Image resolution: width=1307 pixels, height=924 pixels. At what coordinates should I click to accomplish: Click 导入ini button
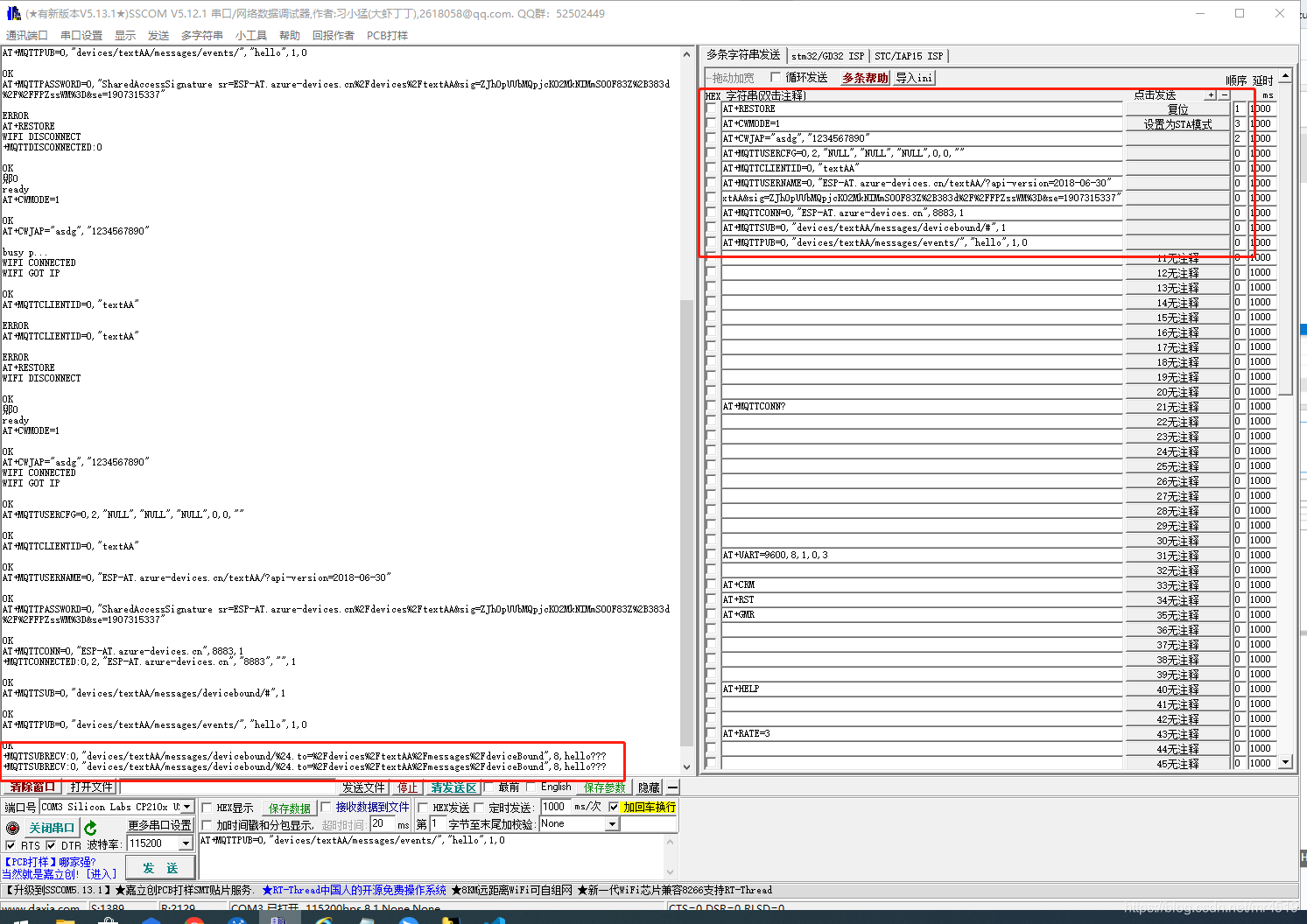point(914,78)
